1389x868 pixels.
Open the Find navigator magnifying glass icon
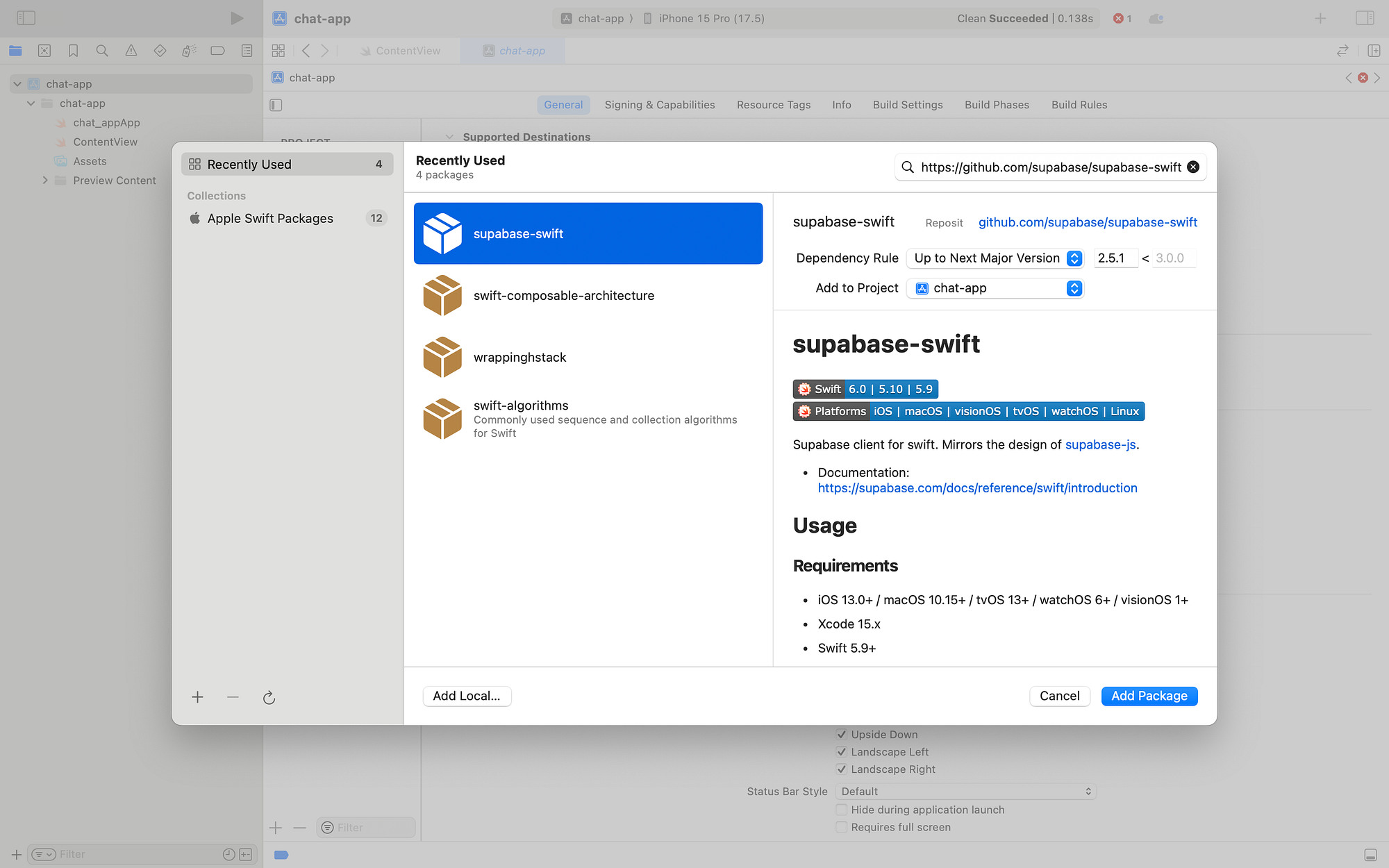(101, 51)
